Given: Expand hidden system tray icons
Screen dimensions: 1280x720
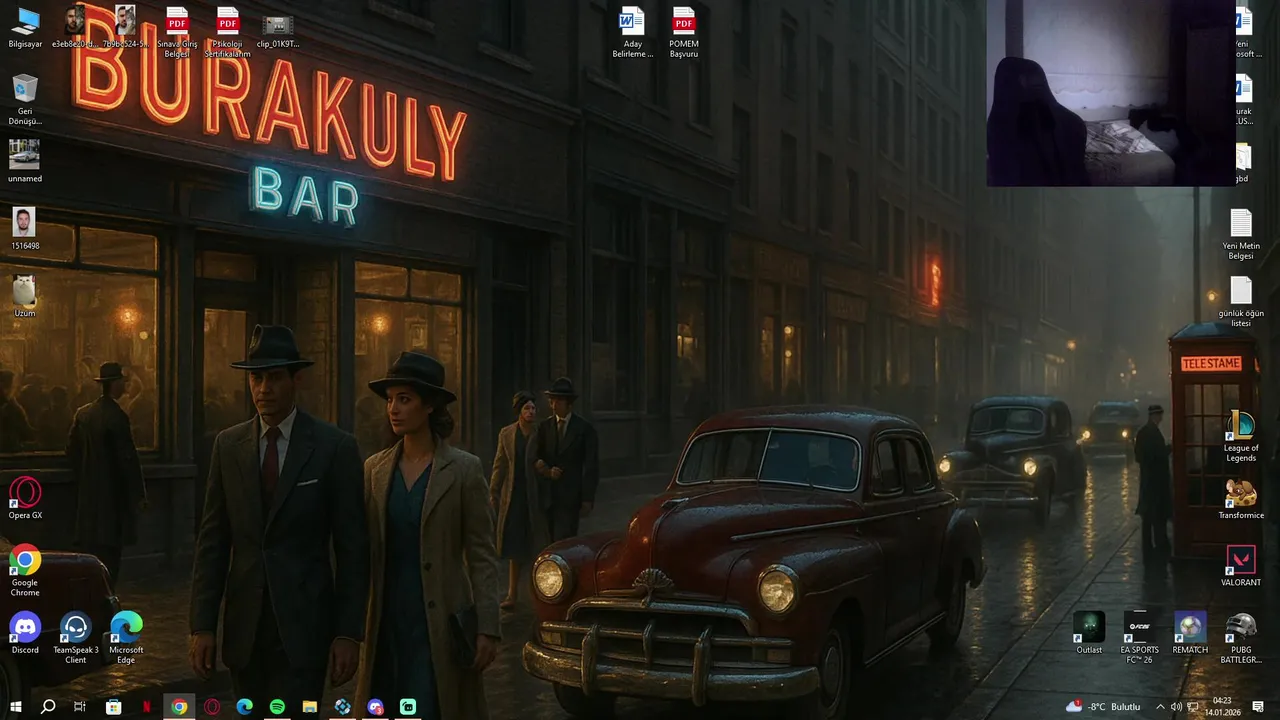Looking at the screenshot, I should point(1160,707).
